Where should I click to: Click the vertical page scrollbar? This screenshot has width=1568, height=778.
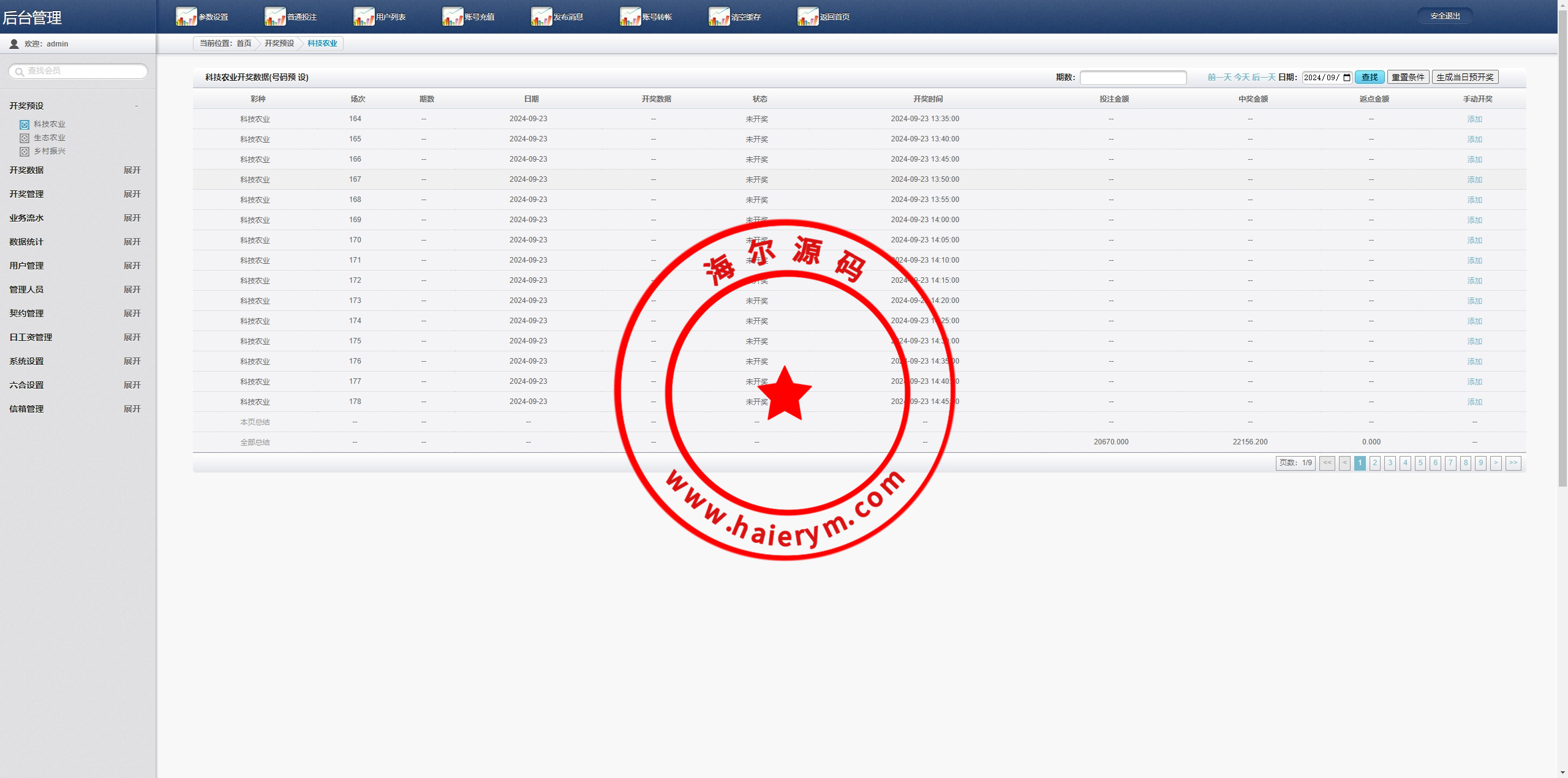(x=1562, y=245)
